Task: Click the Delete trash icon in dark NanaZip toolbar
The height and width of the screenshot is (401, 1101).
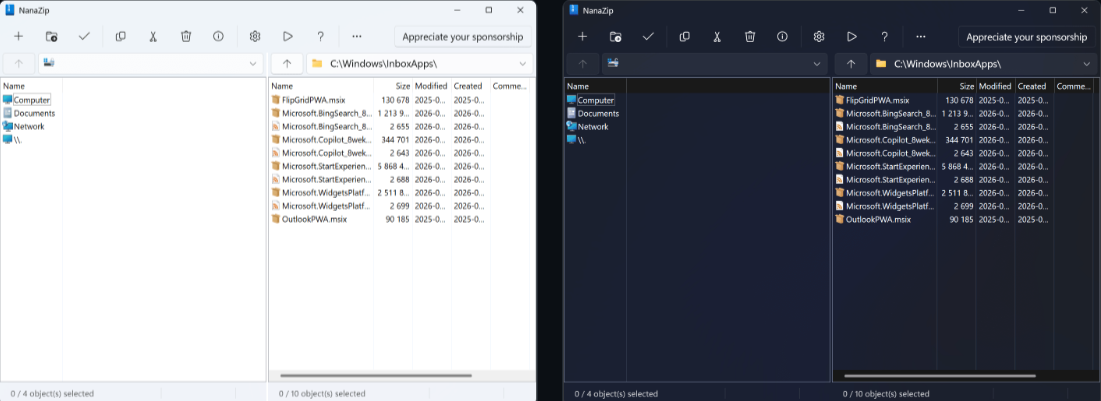Action: [750, 37]
